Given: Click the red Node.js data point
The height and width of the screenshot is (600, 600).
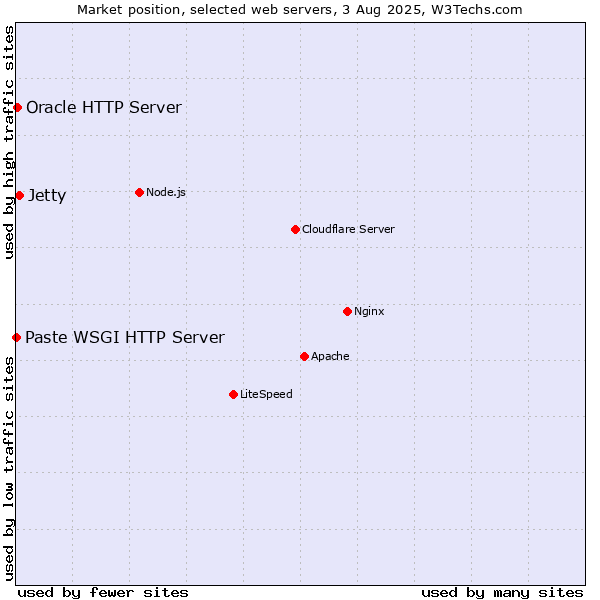Looking at the screenshot, I should pos(140,192).
